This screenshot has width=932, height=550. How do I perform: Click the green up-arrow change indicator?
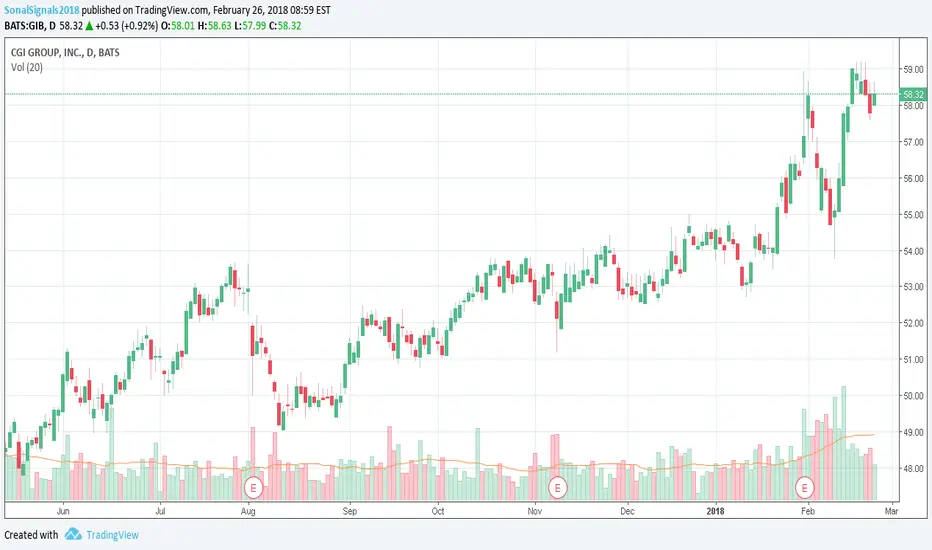coord(89,26)
